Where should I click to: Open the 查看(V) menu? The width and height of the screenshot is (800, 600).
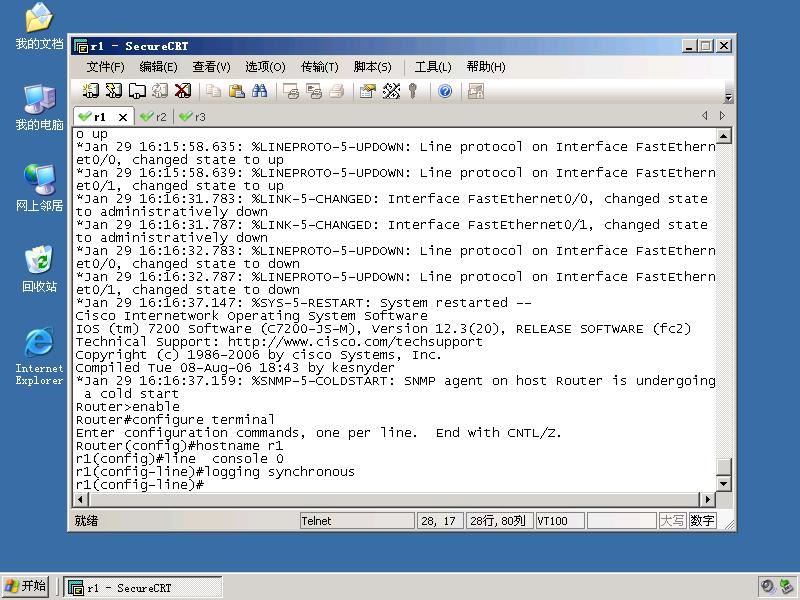point(211,67)
